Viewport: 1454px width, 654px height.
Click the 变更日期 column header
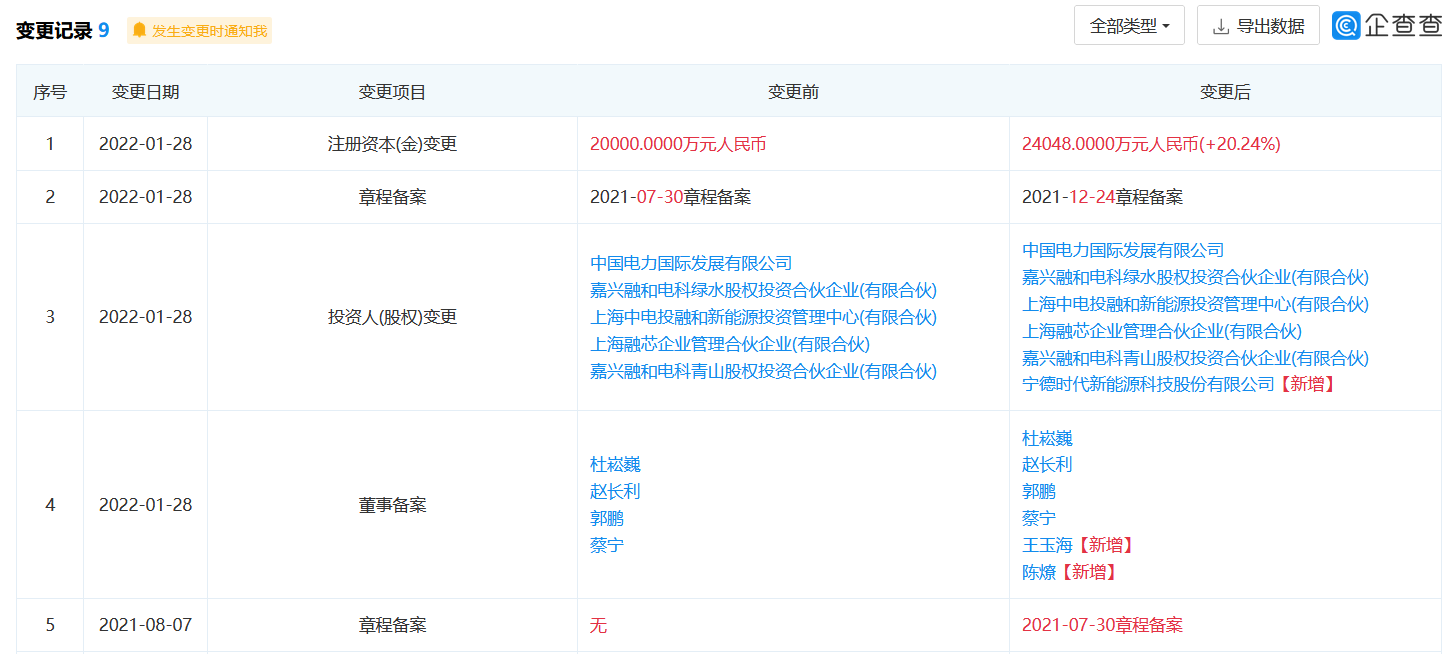[x=146, y=92]
